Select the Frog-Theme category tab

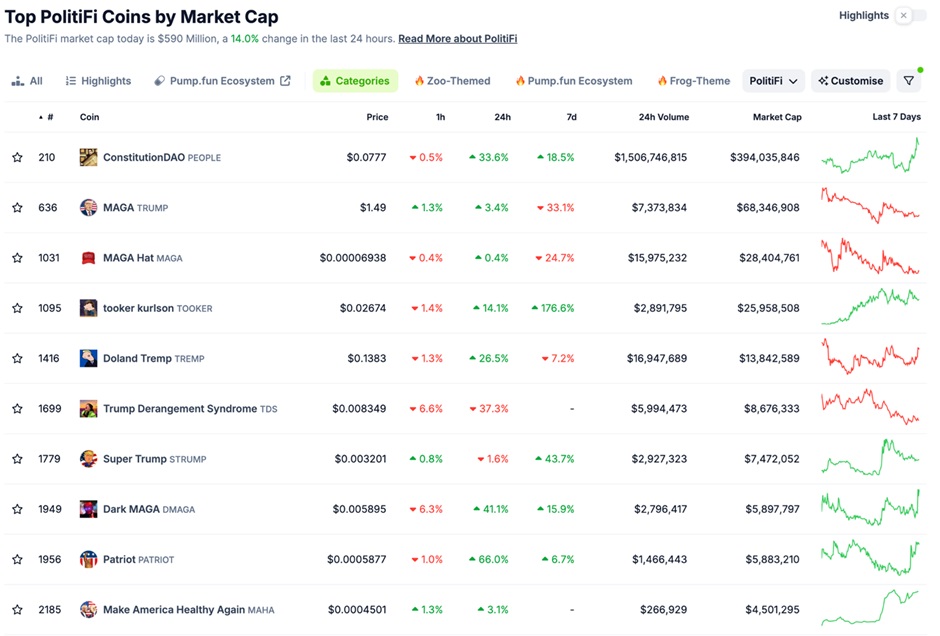point(693,81)
